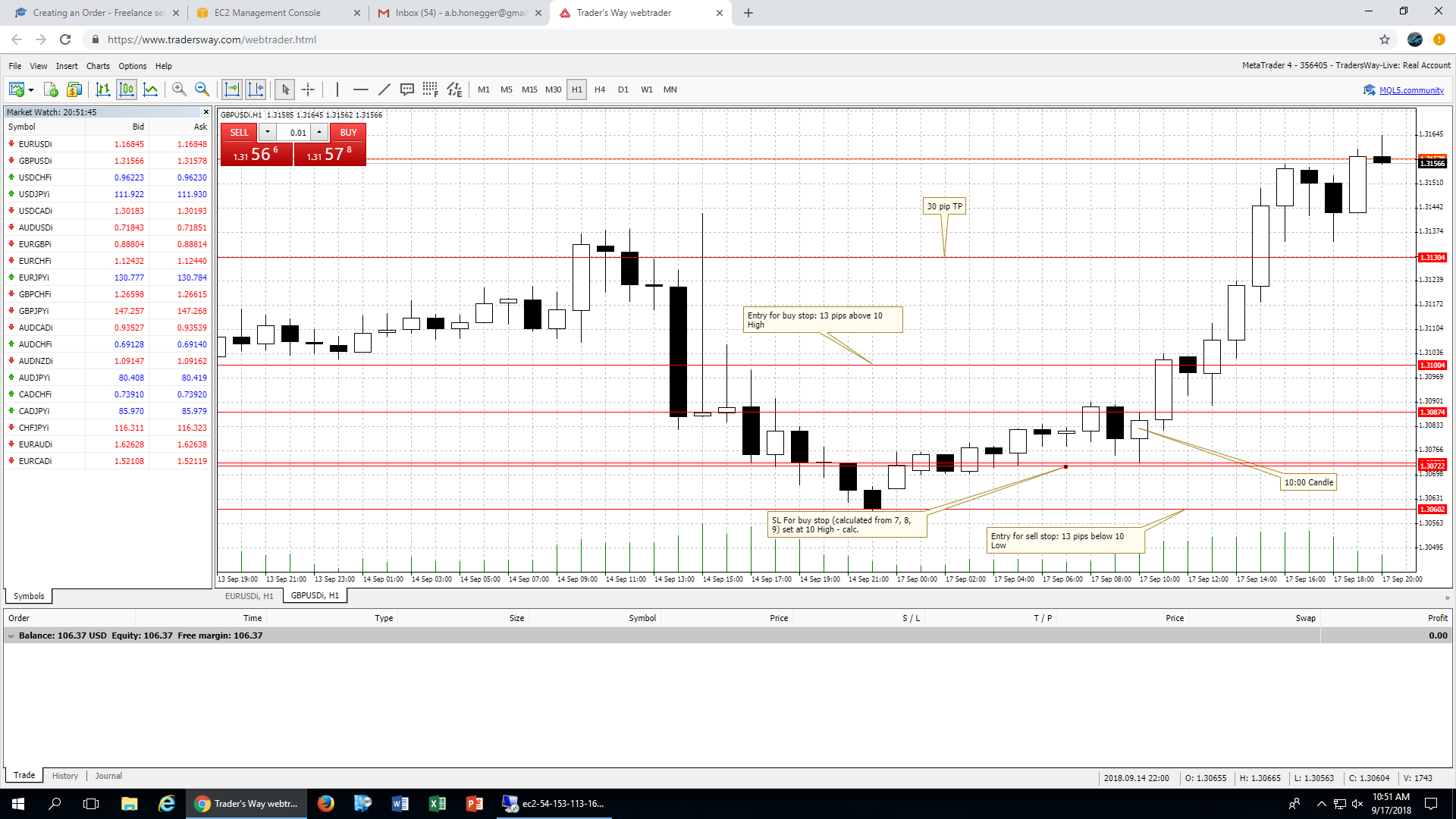Click the '30 pip TP' chart label
The width and height of the screenshot is (1456, 819).
point(944,206)
